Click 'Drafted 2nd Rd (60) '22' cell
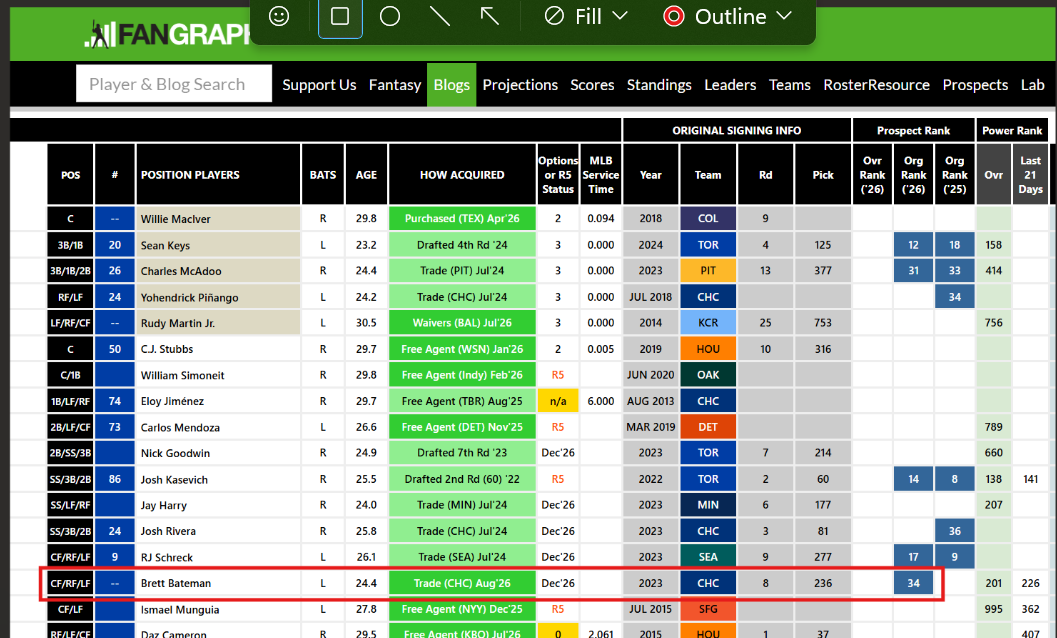Image resolution: width=1057 pixels, height=638 pixels. (462, 480)
